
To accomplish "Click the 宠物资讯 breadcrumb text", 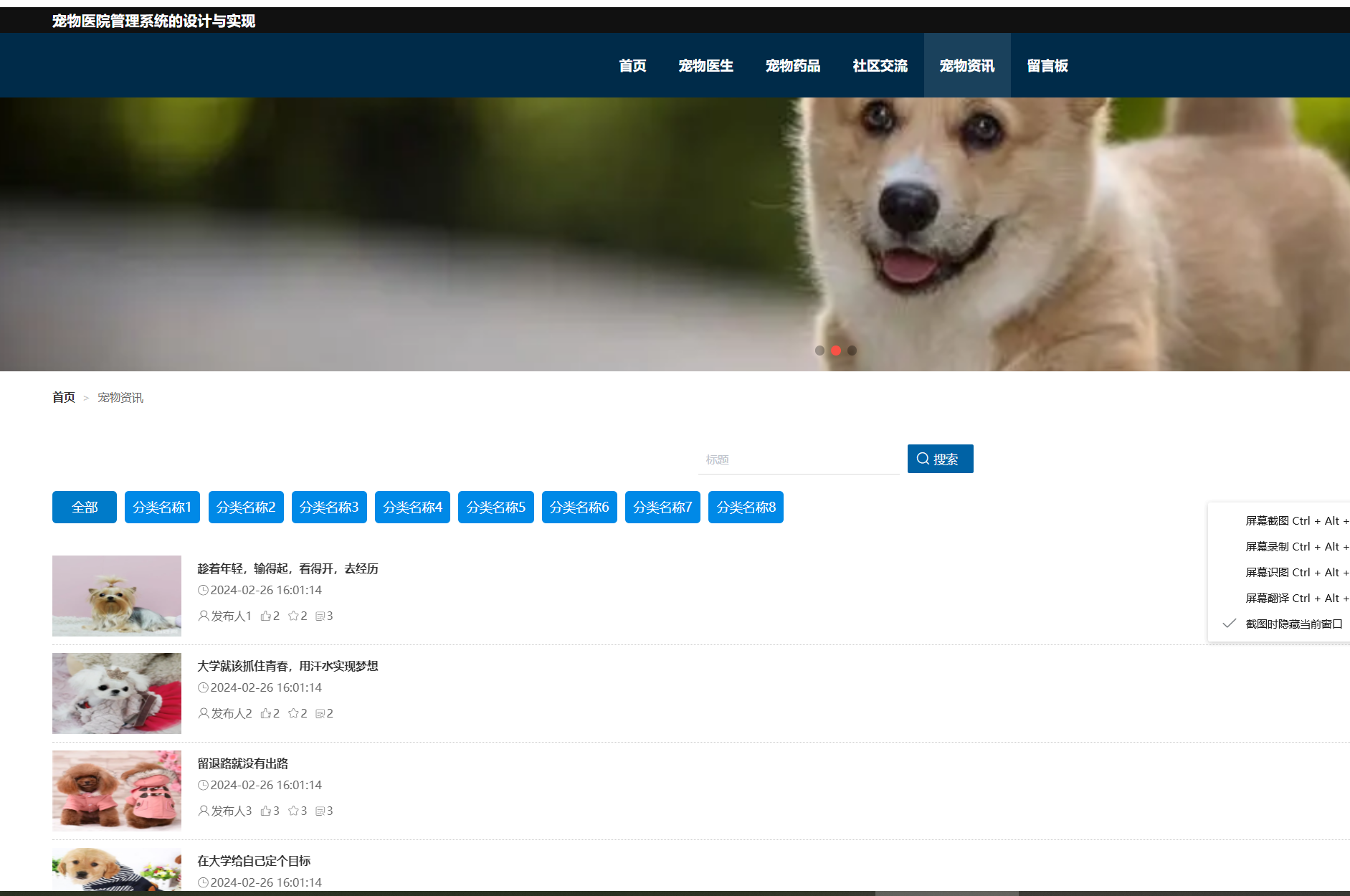I will 120,397.
